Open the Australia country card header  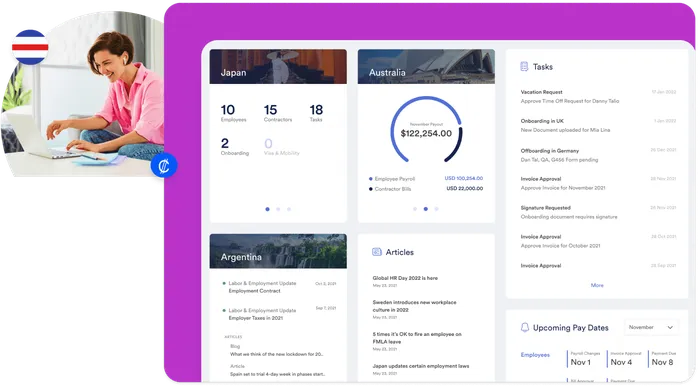pos(426,67)
